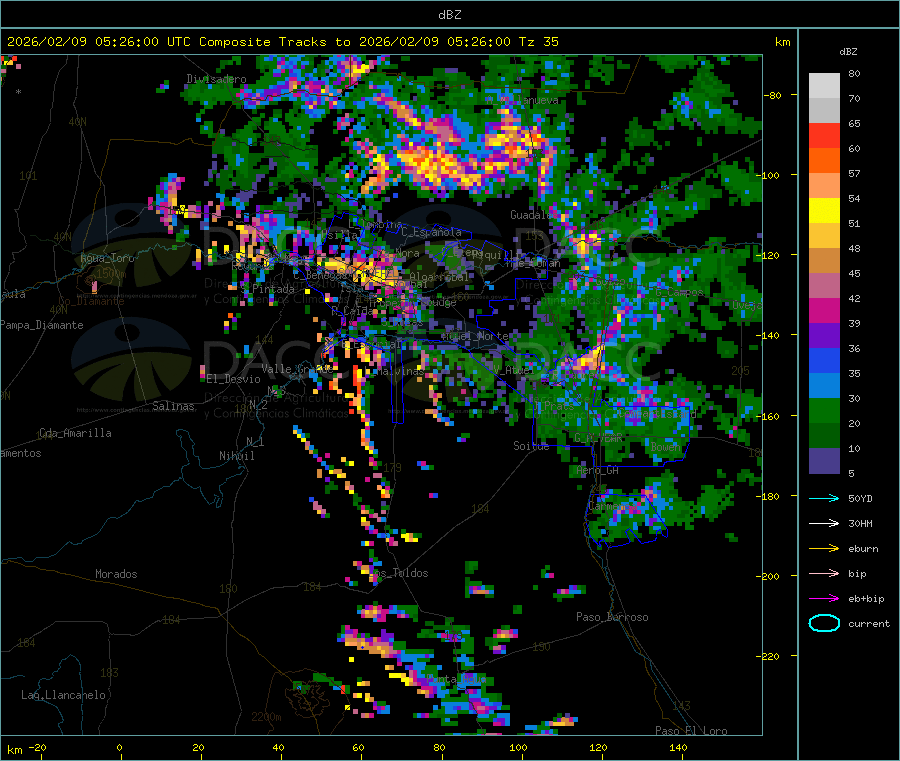Screen dimensions: 900x761
Task: Click the 'Soitue' map label
Action: pos(531,445)
